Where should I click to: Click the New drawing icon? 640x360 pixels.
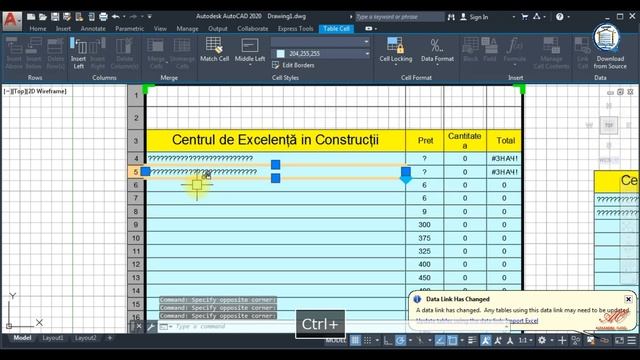click(x=31, y=17)
